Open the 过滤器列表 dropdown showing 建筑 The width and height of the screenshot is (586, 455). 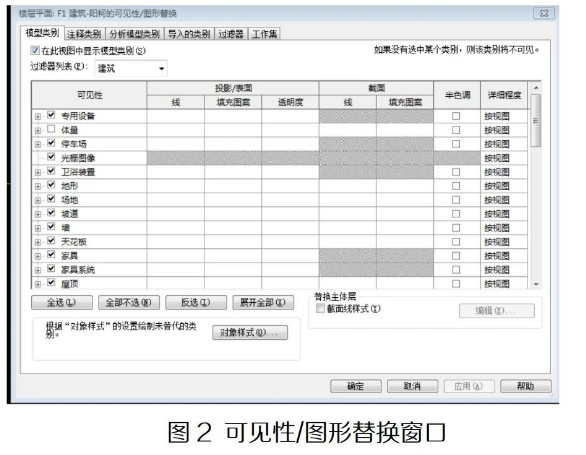click(x=131, y=68)
